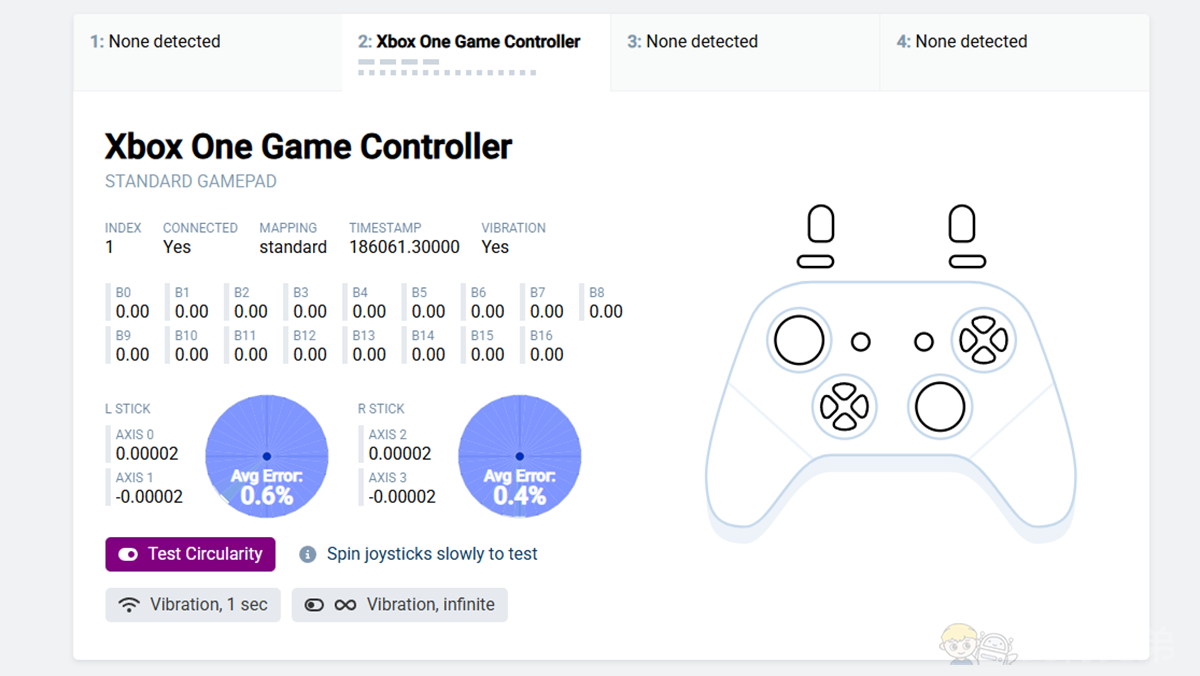Click the small left center button on diagram
1200x676 pixels.
point(861,342)
